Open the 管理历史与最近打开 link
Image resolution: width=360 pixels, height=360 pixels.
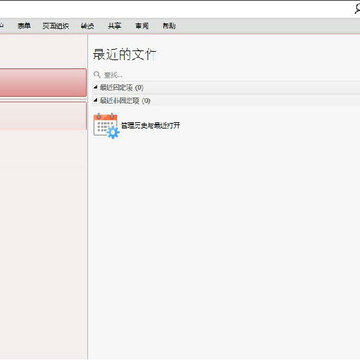pos(150,126)
